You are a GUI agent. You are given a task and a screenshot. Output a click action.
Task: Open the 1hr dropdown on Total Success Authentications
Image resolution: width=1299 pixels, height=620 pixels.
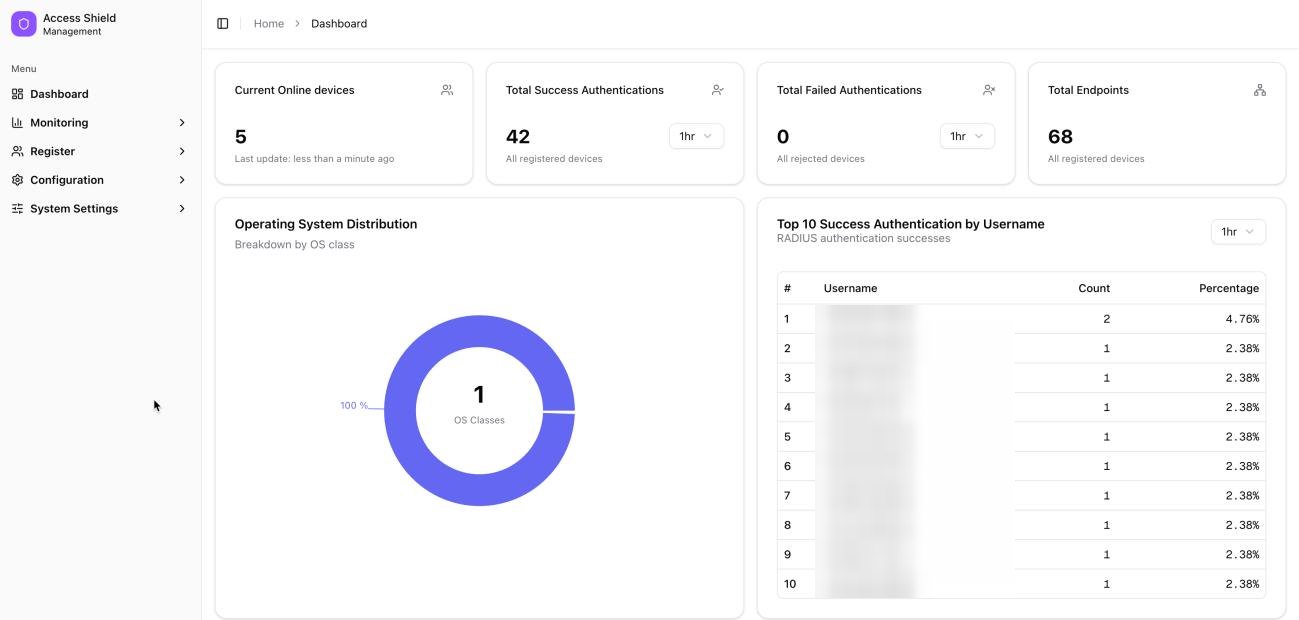click(x=696, y=136)
